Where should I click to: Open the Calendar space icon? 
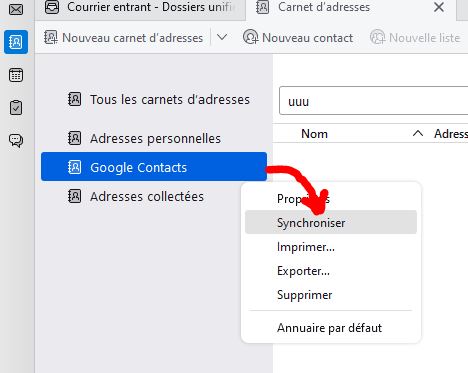tap(16, 75)
